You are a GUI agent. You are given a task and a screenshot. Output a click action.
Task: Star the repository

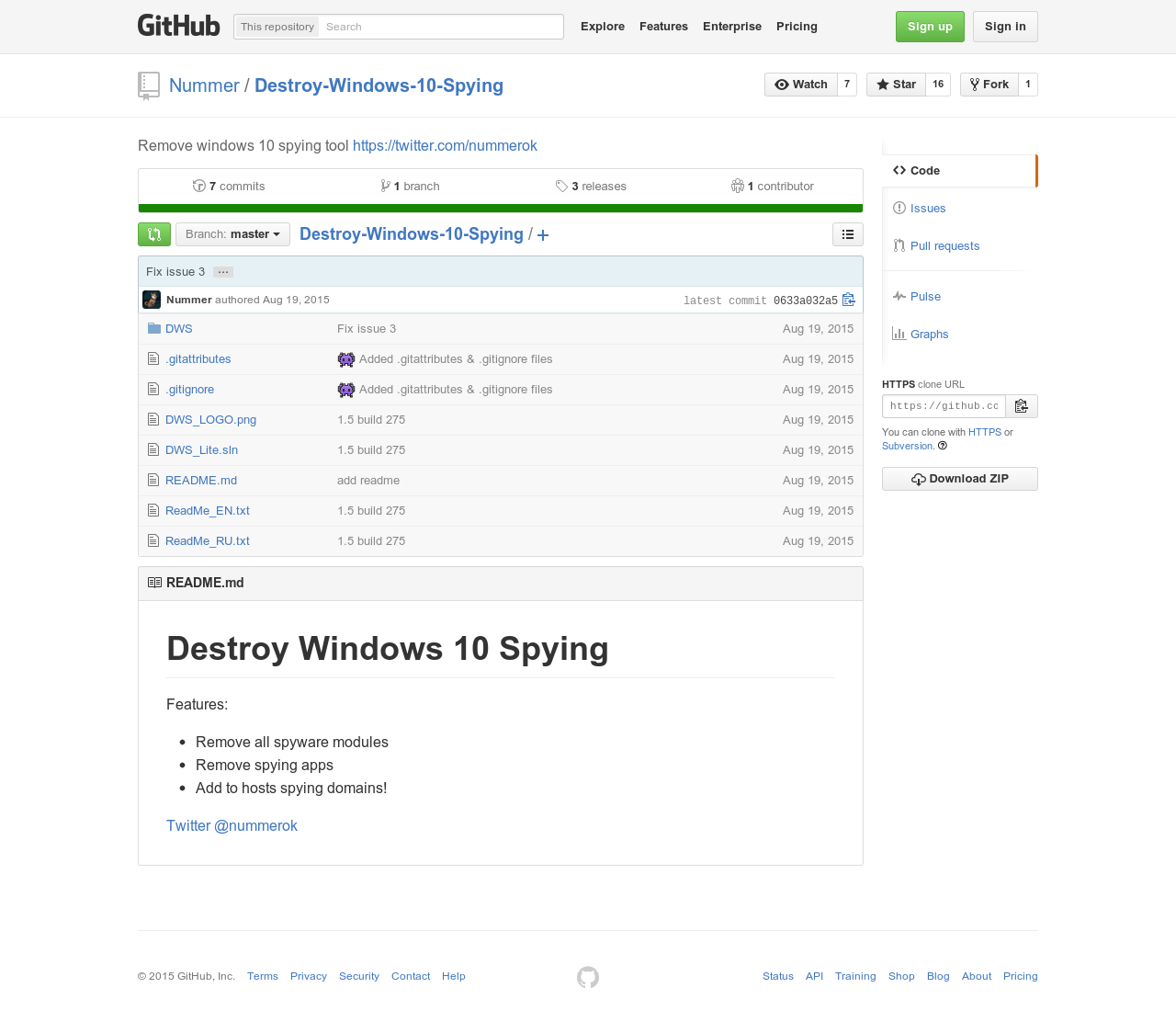pos(896,85)
